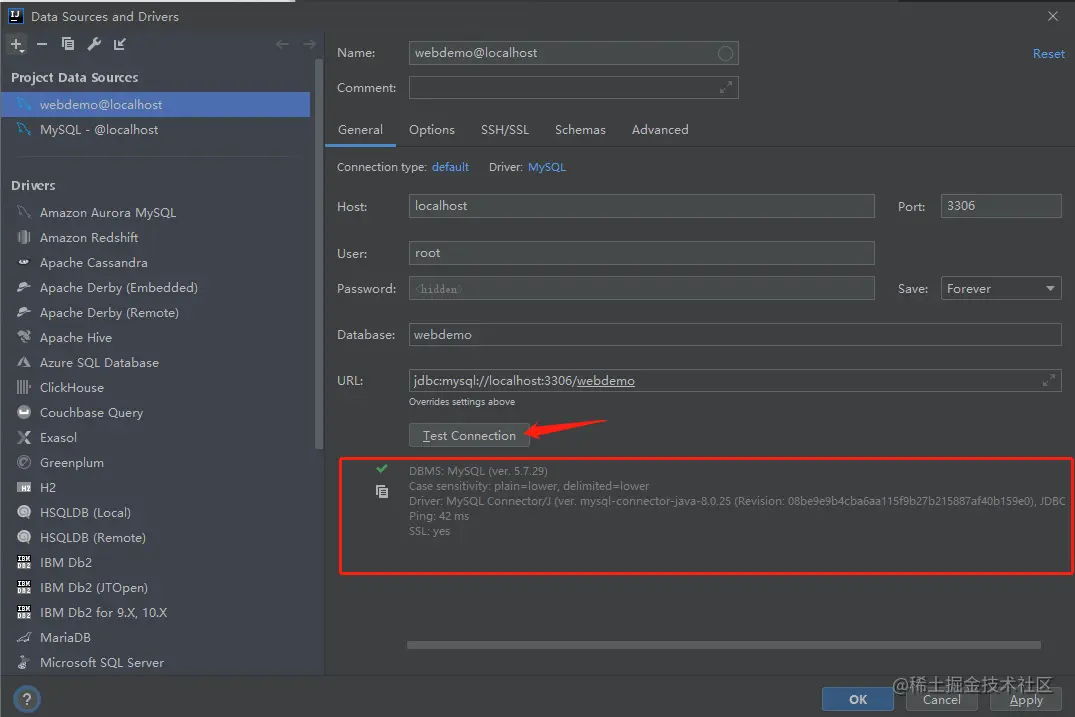
Task: Select webdemo@localhost data source
Action: (156, 105)
